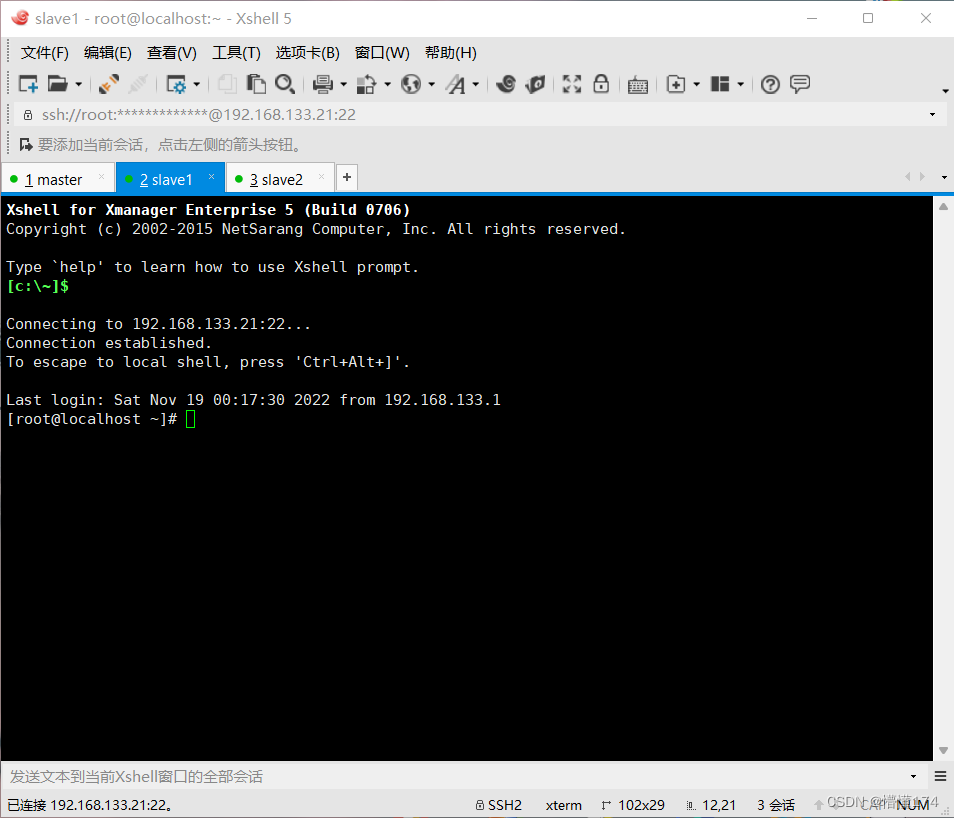Viewport: 954px width, 818px height.
Task: Open Help question mark icon
Action: [x=770, y=85]
